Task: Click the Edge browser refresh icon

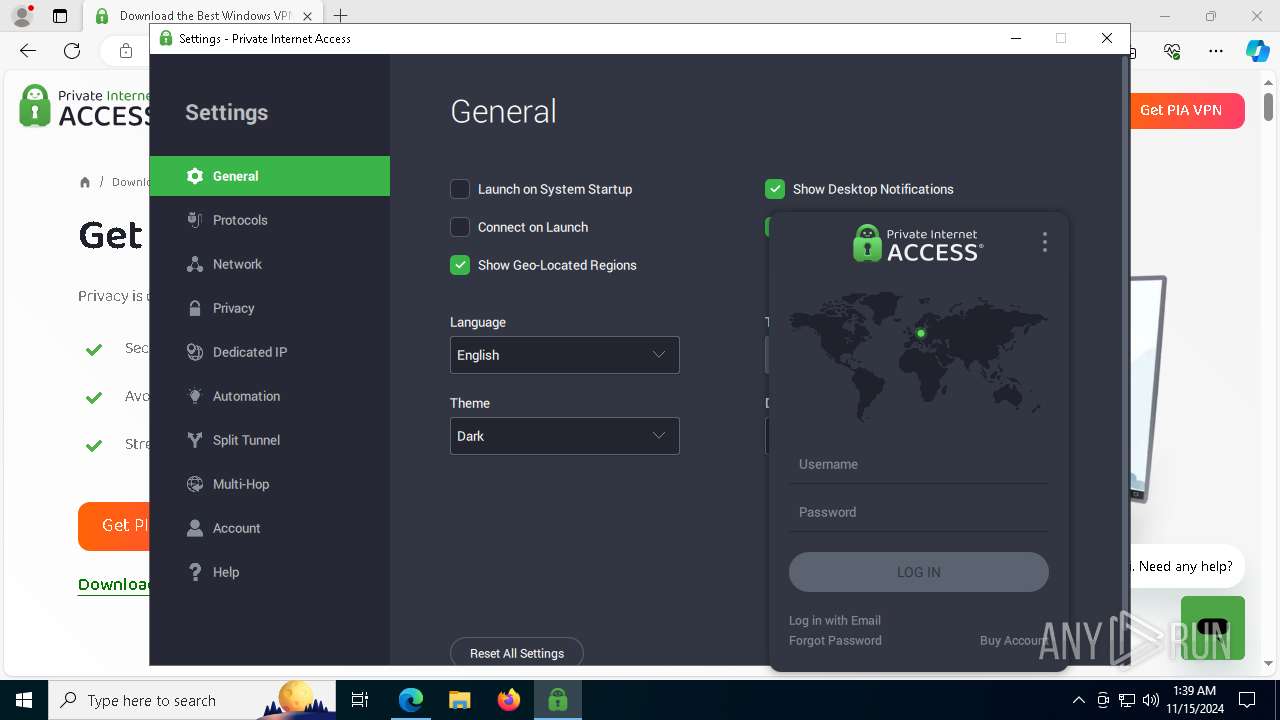Action: 72,51
